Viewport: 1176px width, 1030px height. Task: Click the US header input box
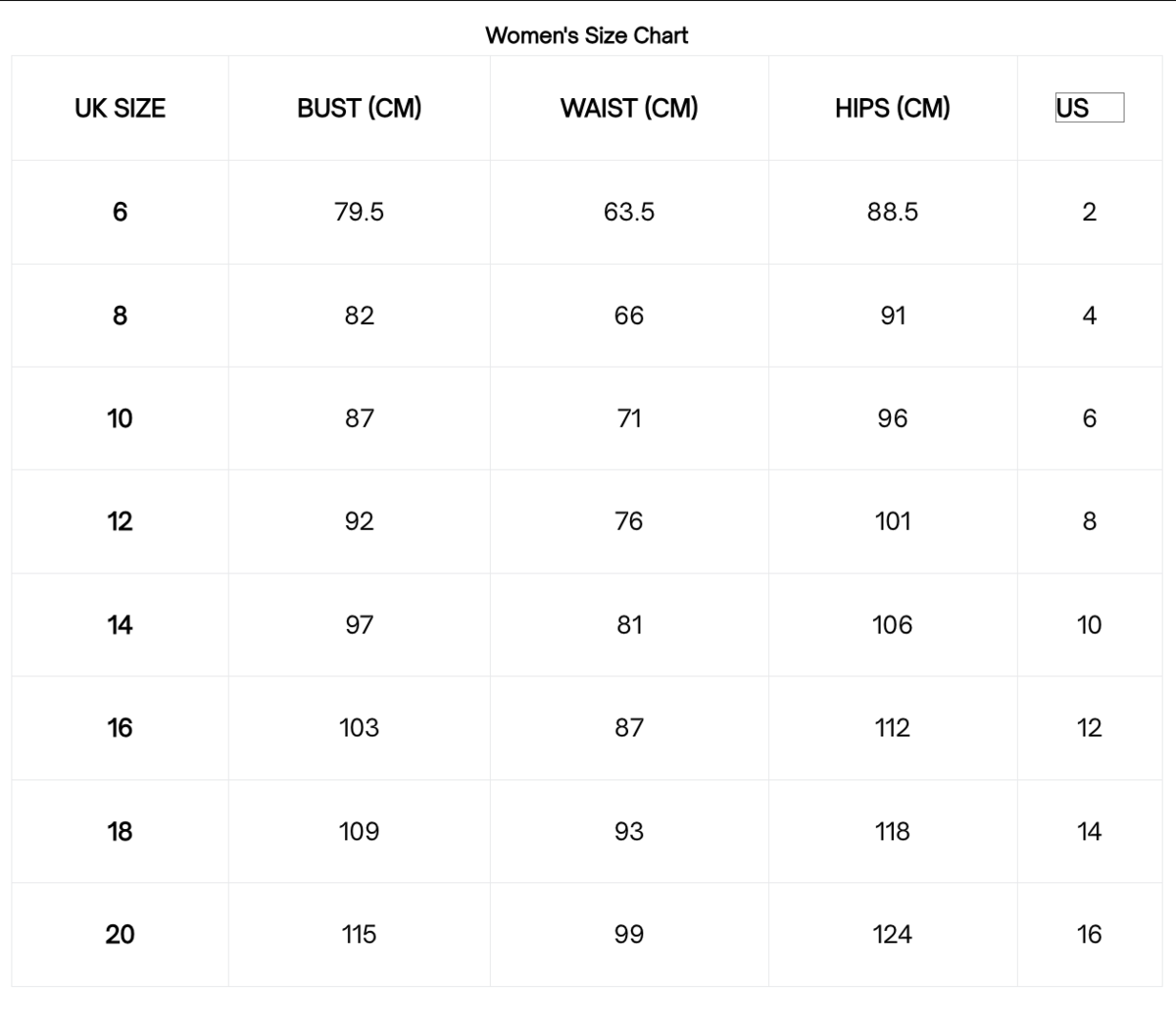point(1089,108)
